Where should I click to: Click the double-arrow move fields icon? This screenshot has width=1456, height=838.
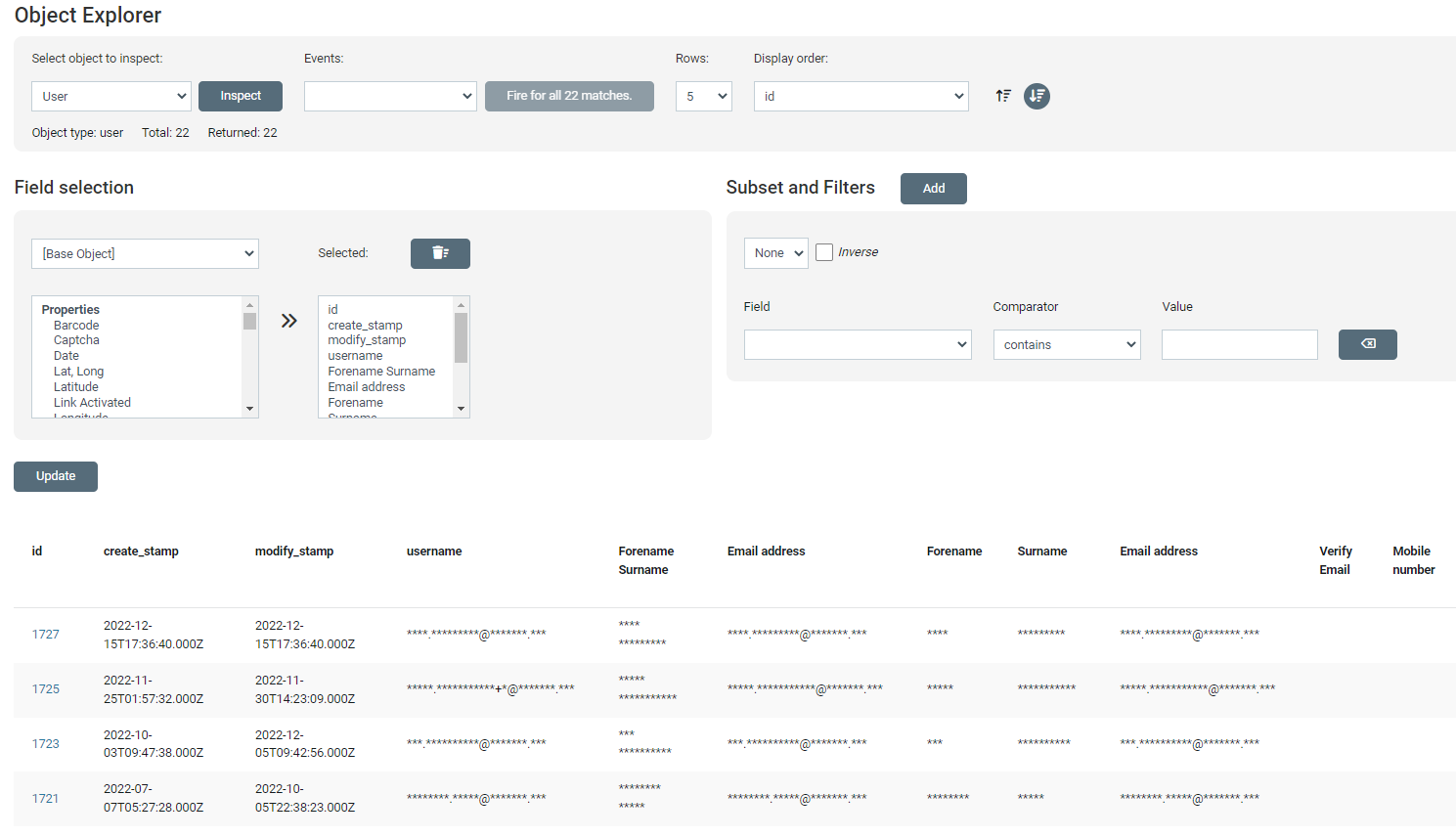click(x=288, y=321)
